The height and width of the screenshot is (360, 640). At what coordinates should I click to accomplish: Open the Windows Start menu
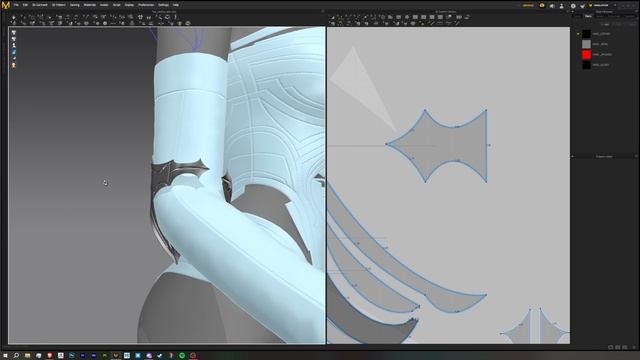[5, 356]
